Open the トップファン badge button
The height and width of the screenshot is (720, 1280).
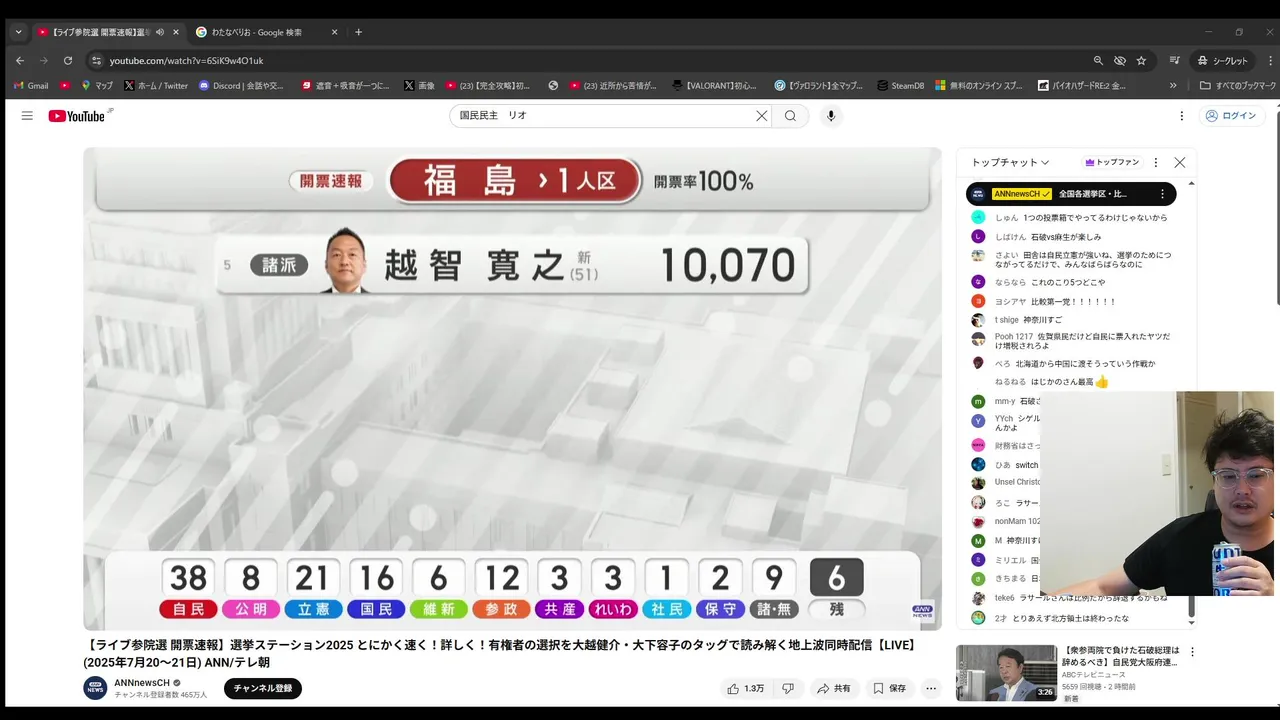tap(1112, 162)
